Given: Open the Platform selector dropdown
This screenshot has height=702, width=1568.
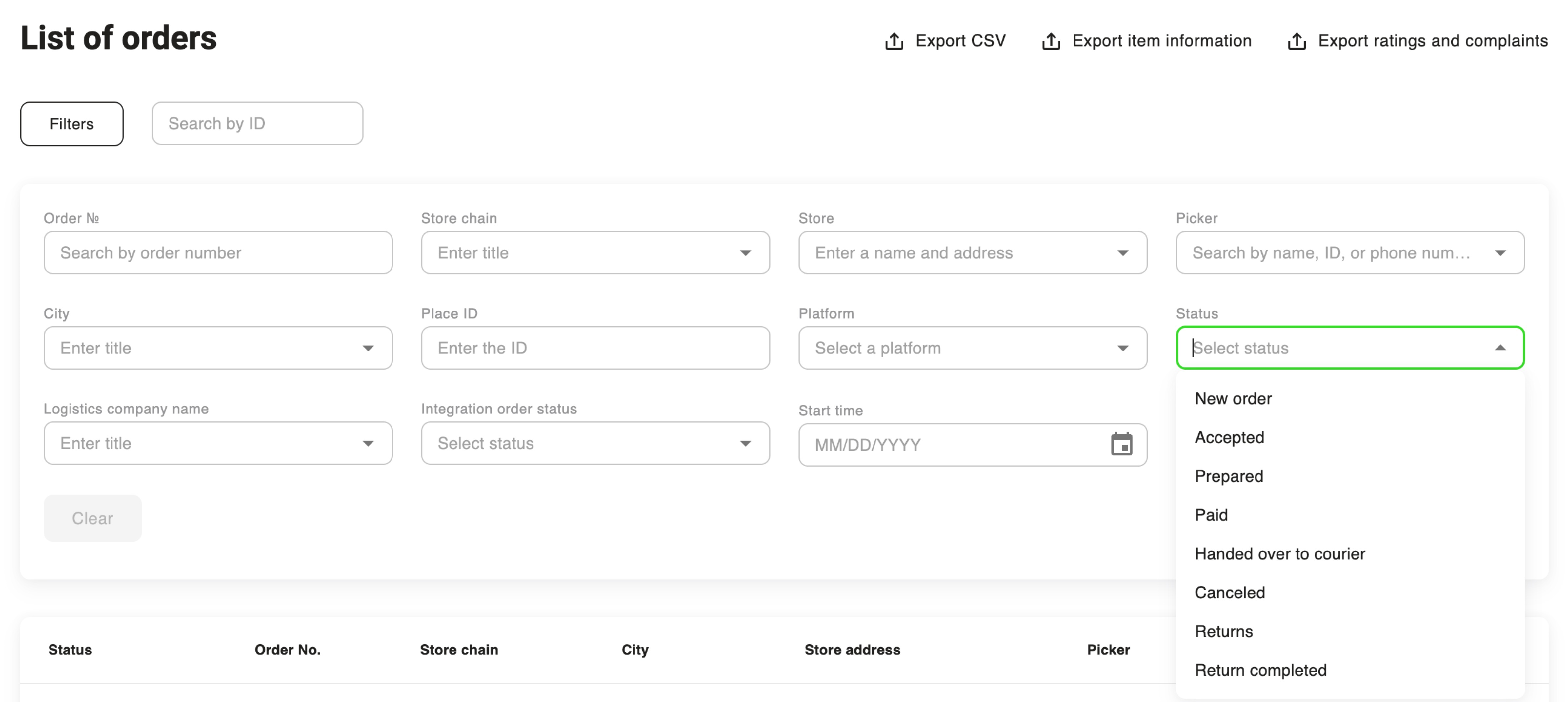Looking at the screenshot, I should coord(1122,348).
